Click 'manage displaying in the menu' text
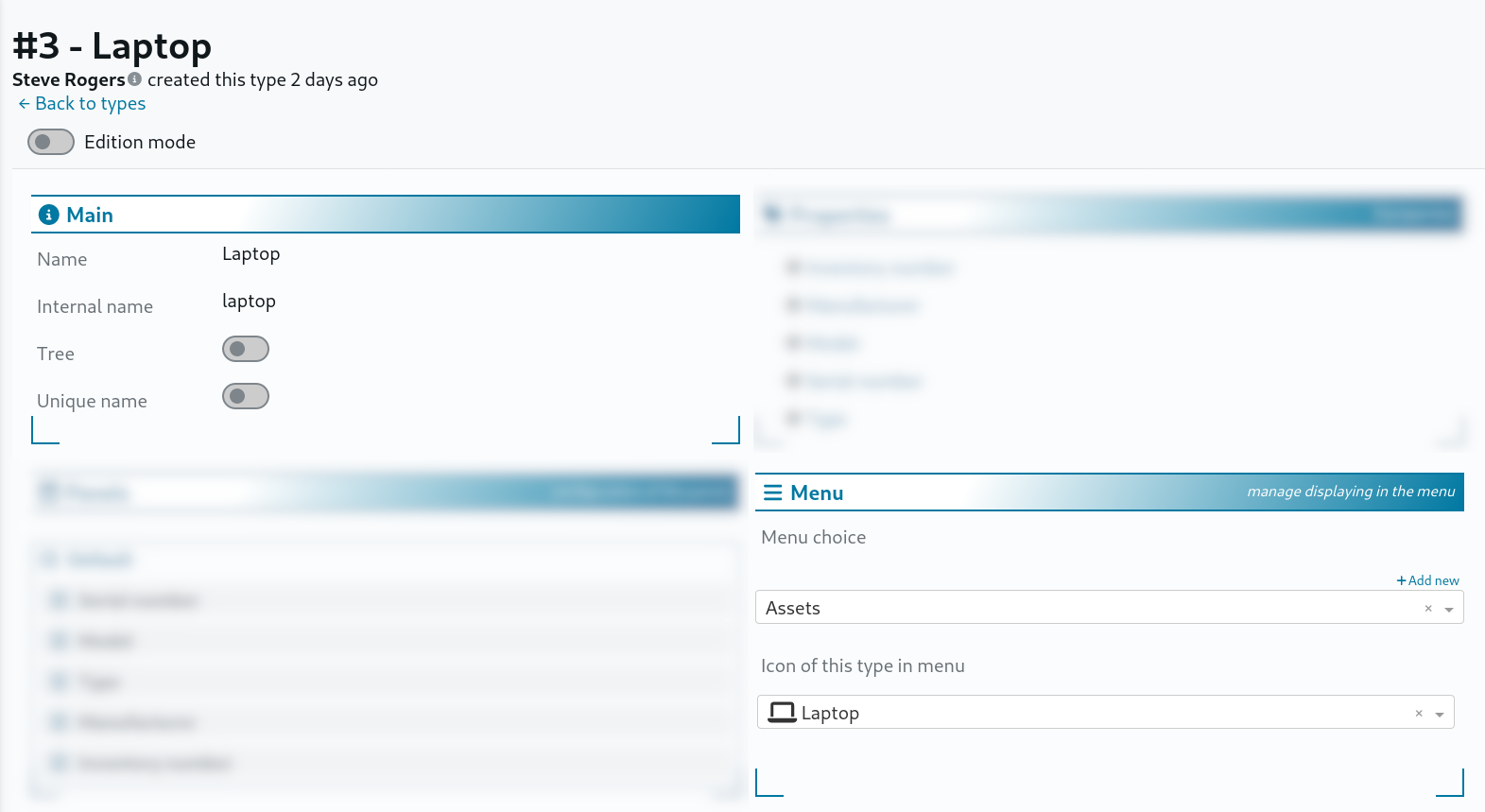 coord(1350,492)
